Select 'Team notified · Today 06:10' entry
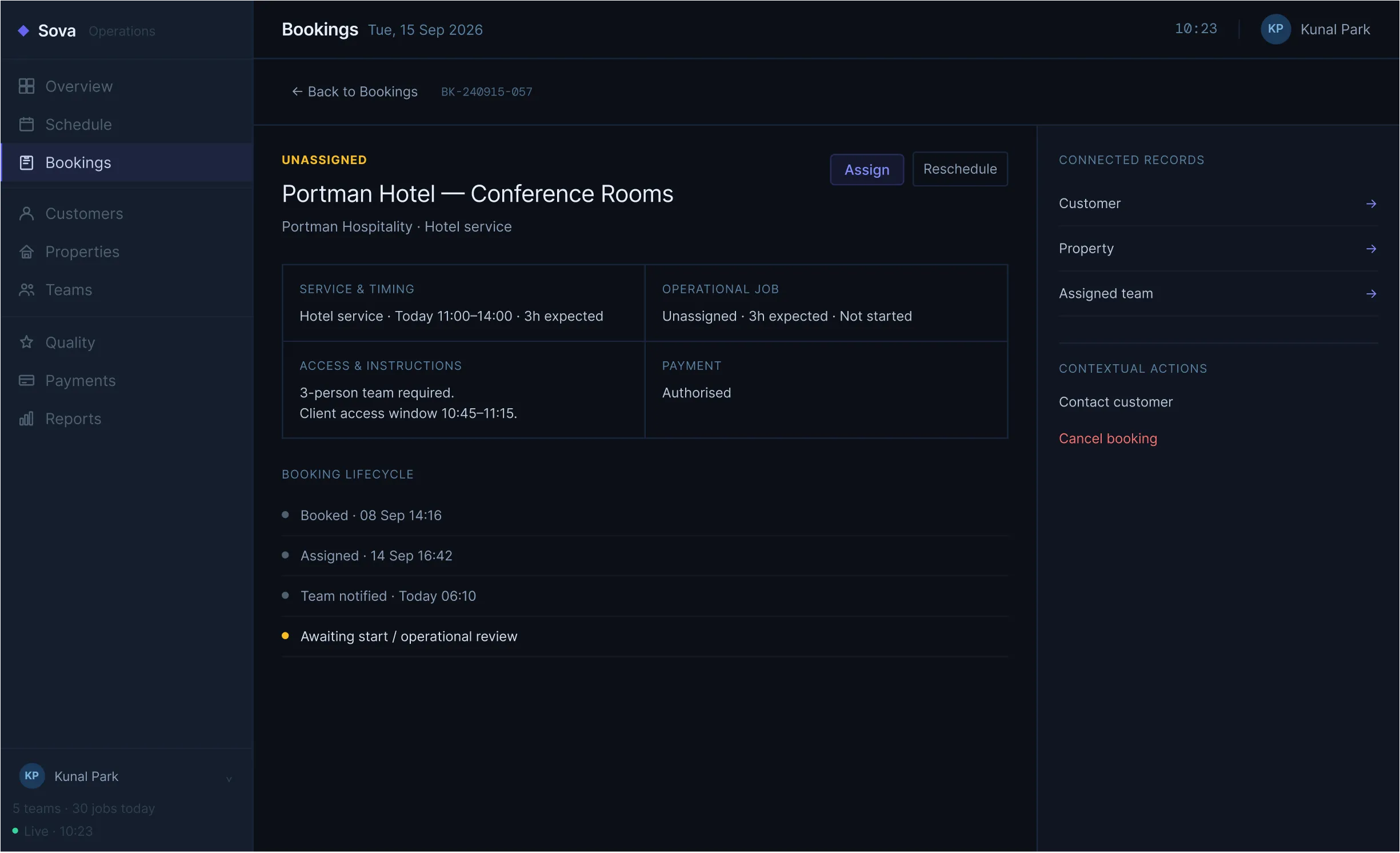Image resolution: width=1400 pixels, height=853 pixels. click(645, 596)
